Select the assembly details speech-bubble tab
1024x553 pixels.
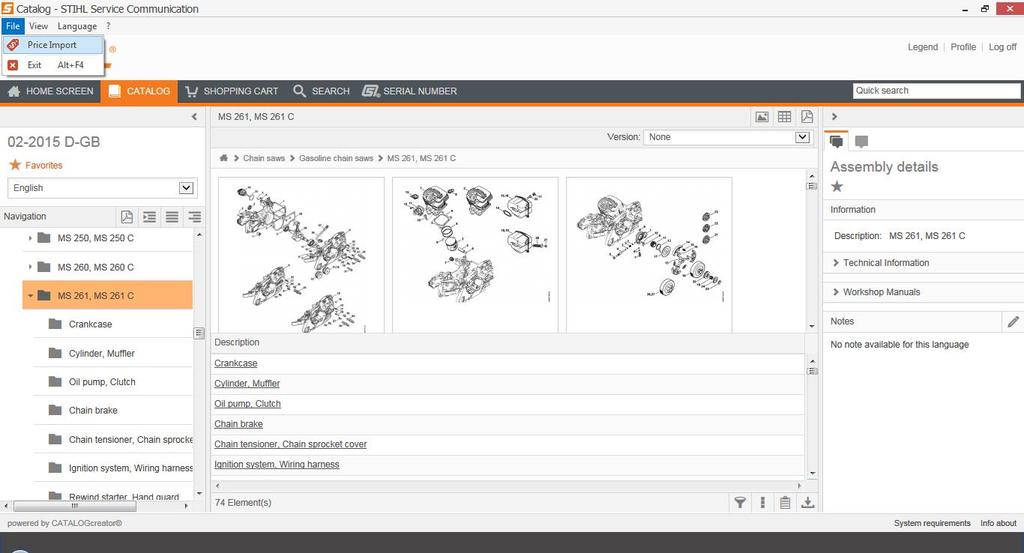tap(836, 141)
